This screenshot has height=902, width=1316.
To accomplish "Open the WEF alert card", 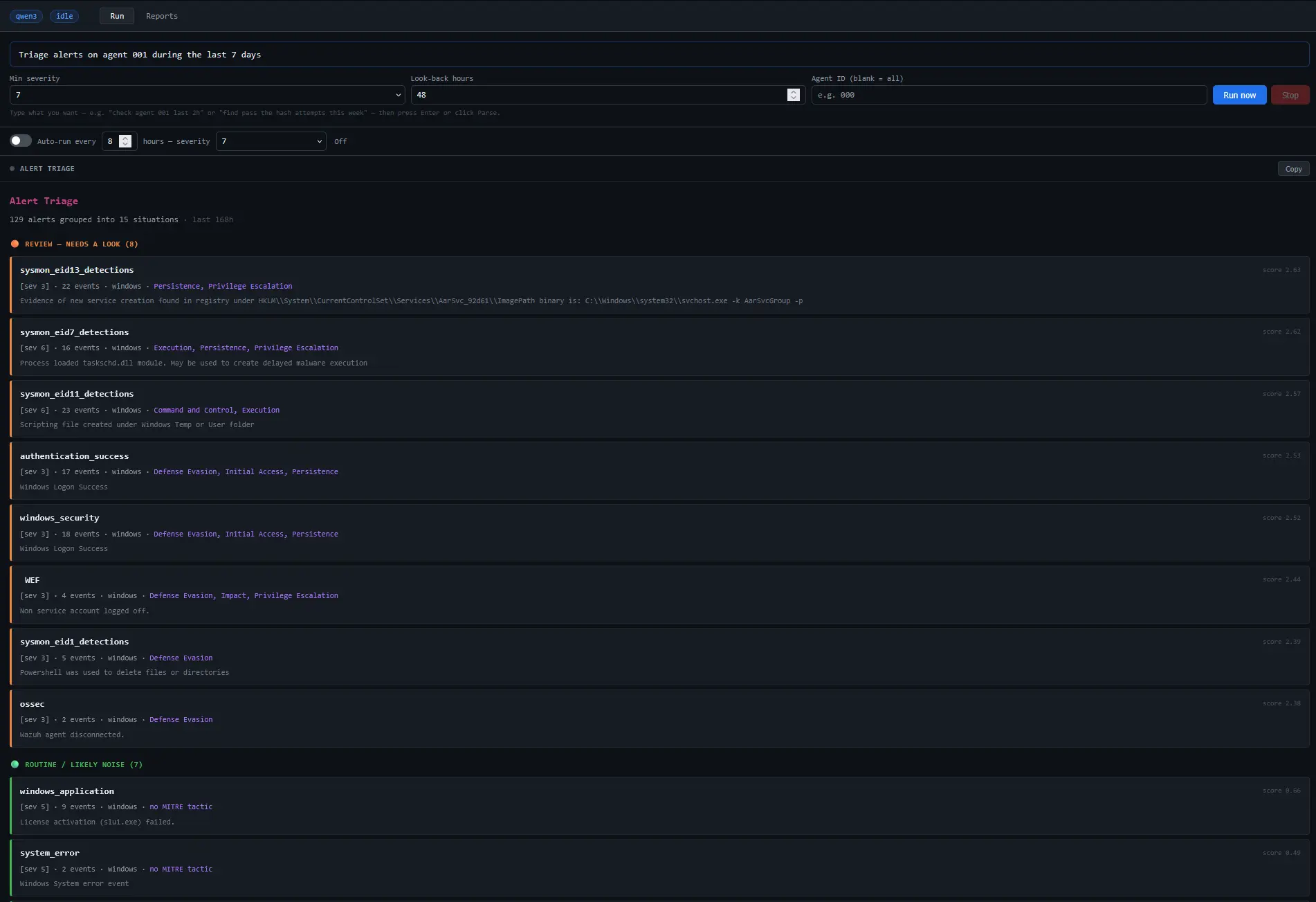I will [659, 595].
